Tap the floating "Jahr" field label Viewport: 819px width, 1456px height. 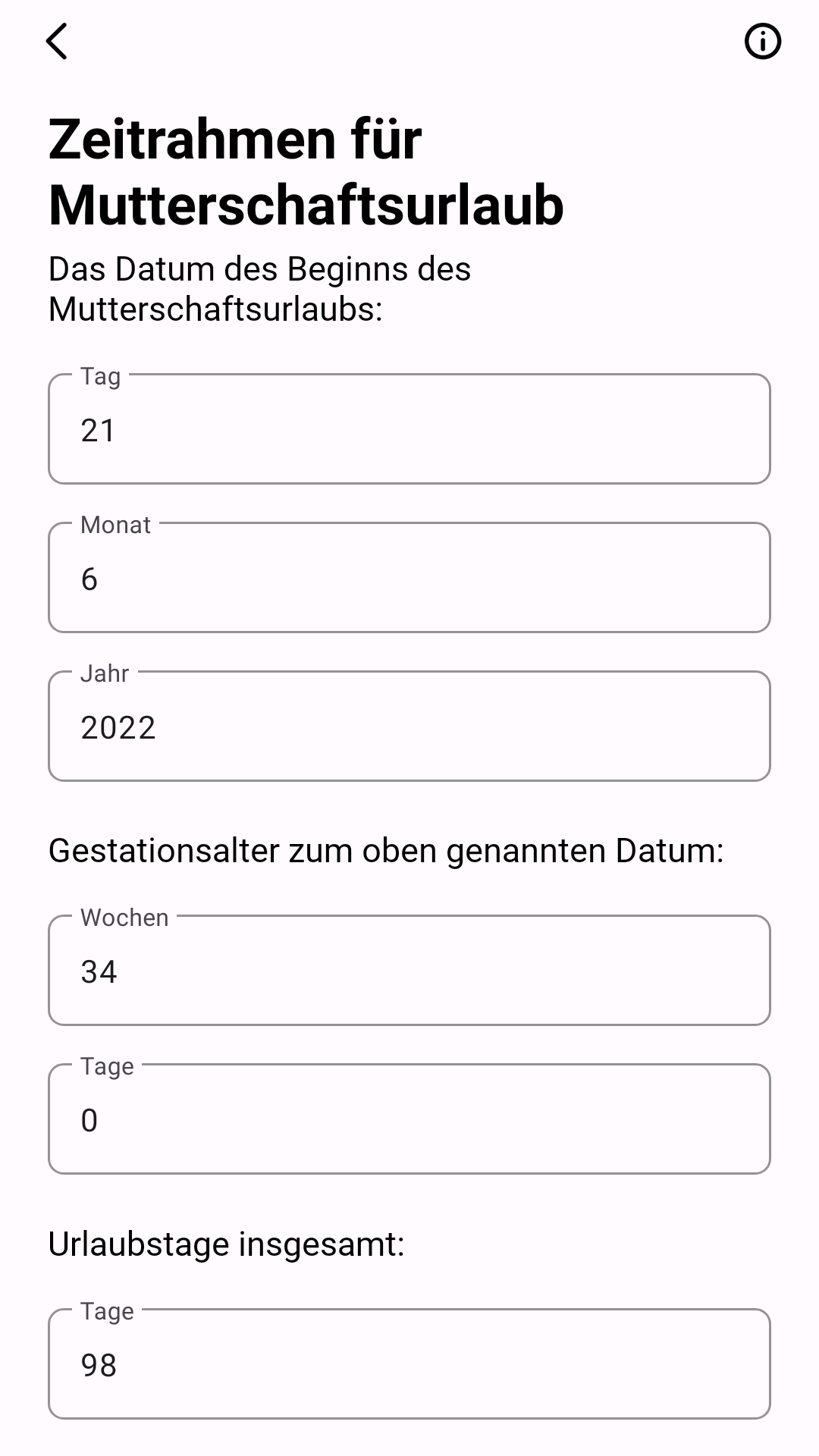pyautogui.click(x=105, y=673)
